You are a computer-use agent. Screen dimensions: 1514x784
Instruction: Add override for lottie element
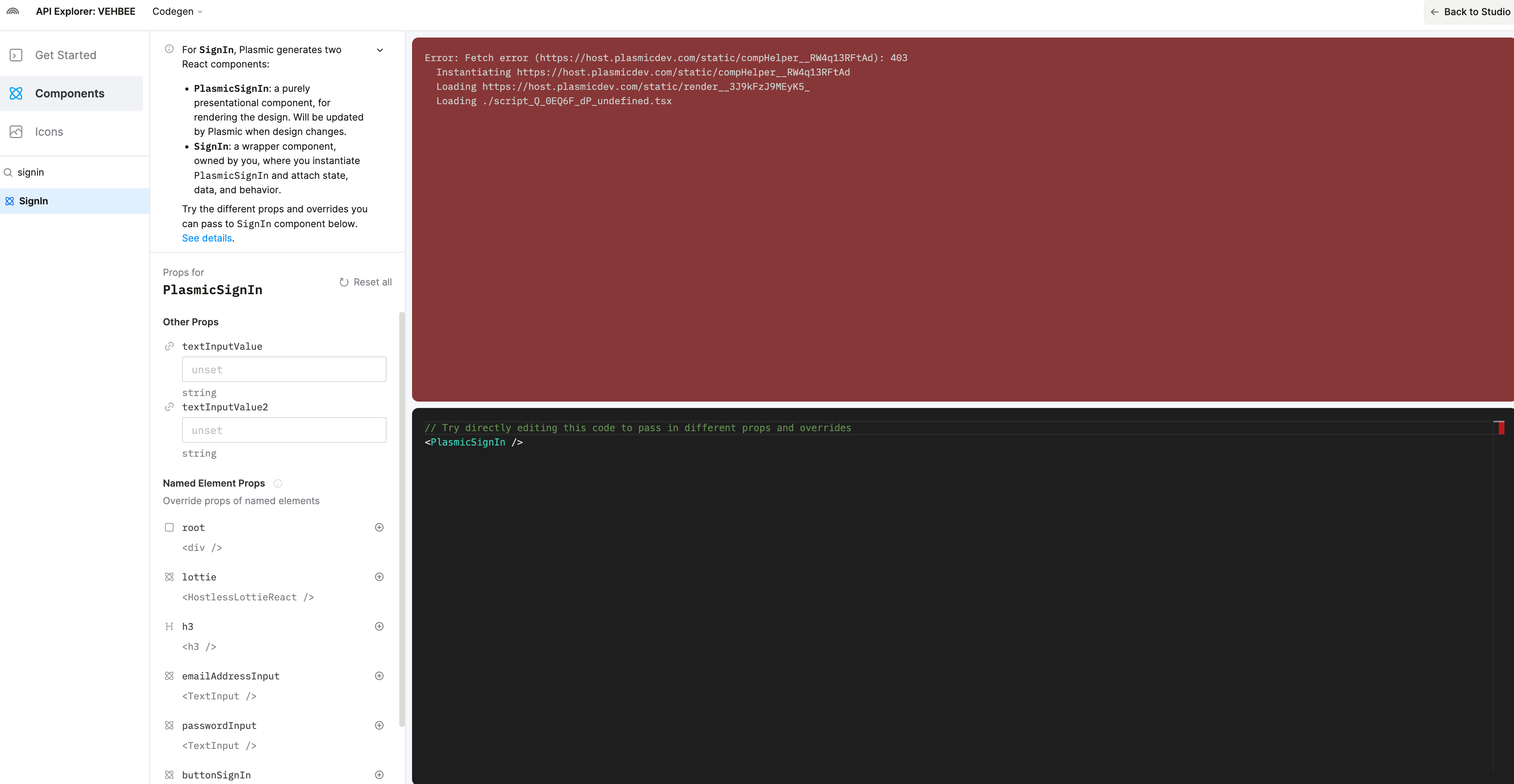[379, 576]
